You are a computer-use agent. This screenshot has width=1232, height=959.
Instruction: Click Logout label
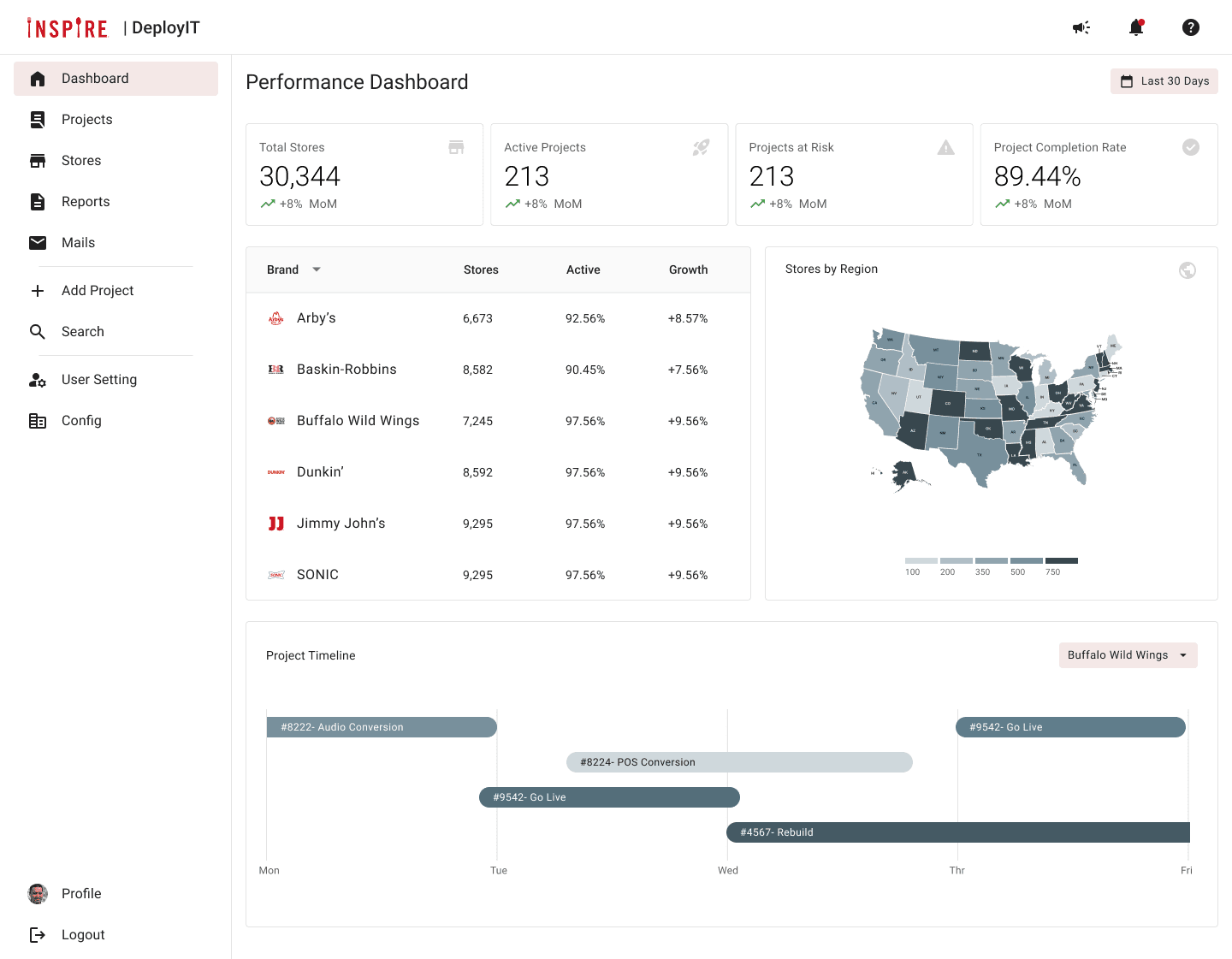[83, 935]
